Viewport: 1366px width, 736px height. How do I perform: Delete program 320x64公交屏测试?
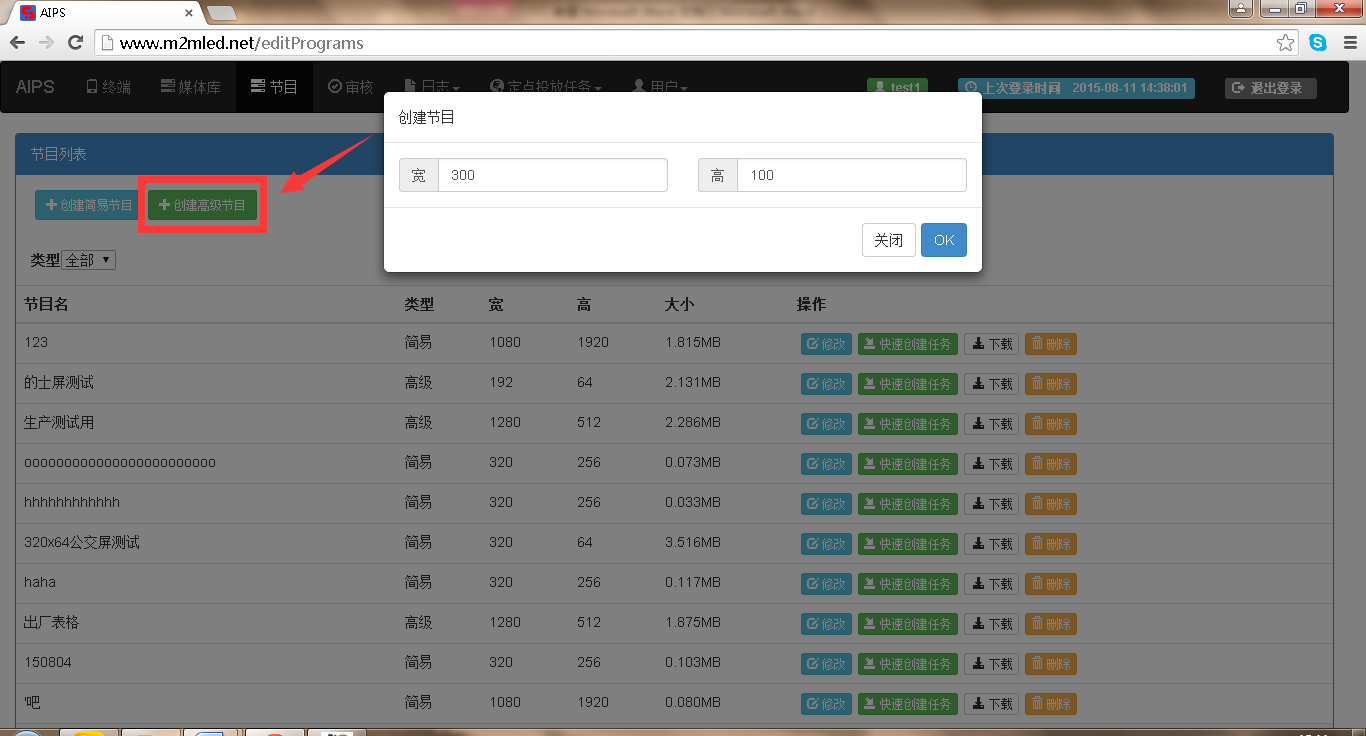[x=1050, y=544]
